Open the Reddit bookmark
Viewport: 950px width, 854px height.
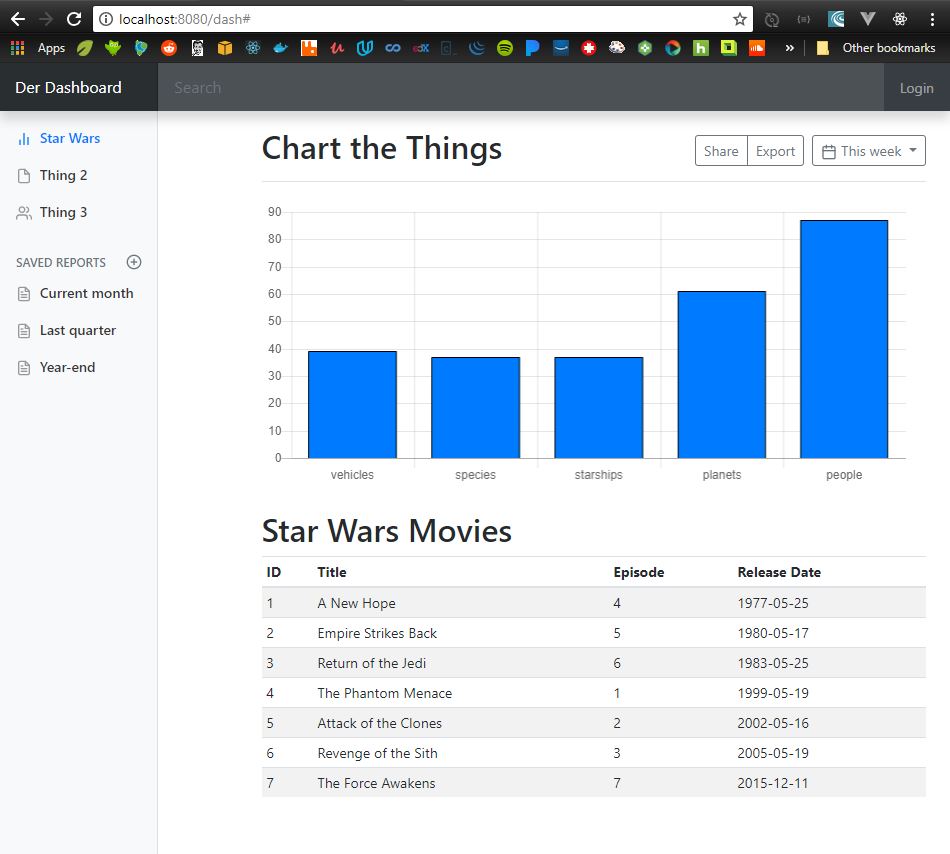pyautogui.click(x=169, y=48)
